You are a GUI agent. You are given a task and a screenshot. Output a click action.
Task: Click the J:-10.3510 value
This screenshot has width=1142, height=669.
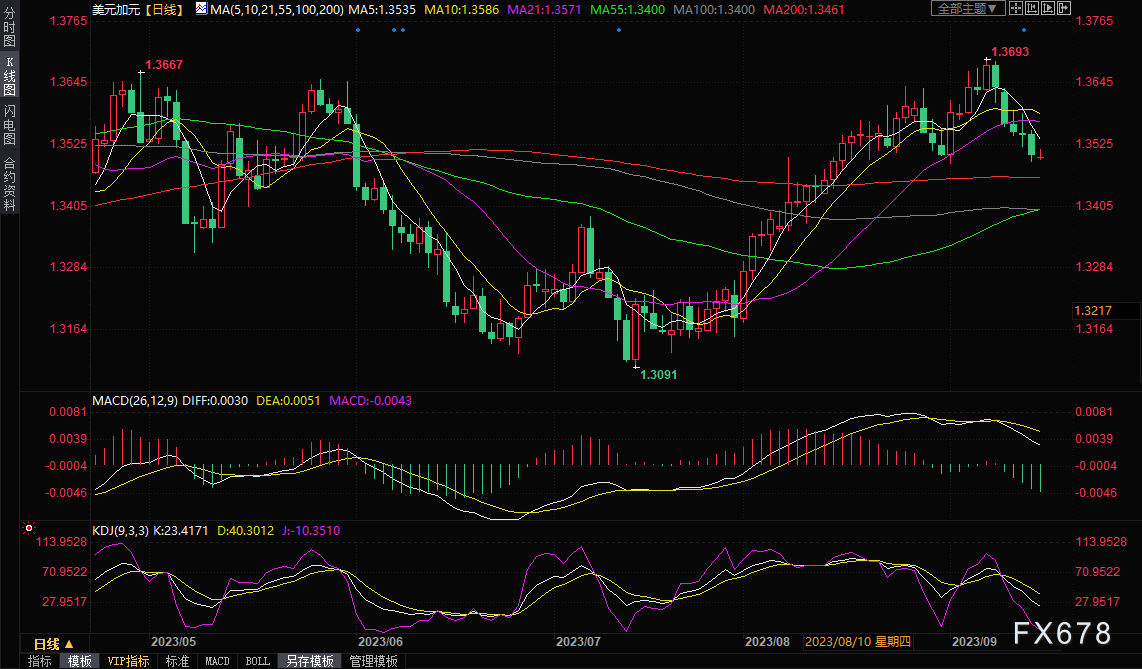310,531
